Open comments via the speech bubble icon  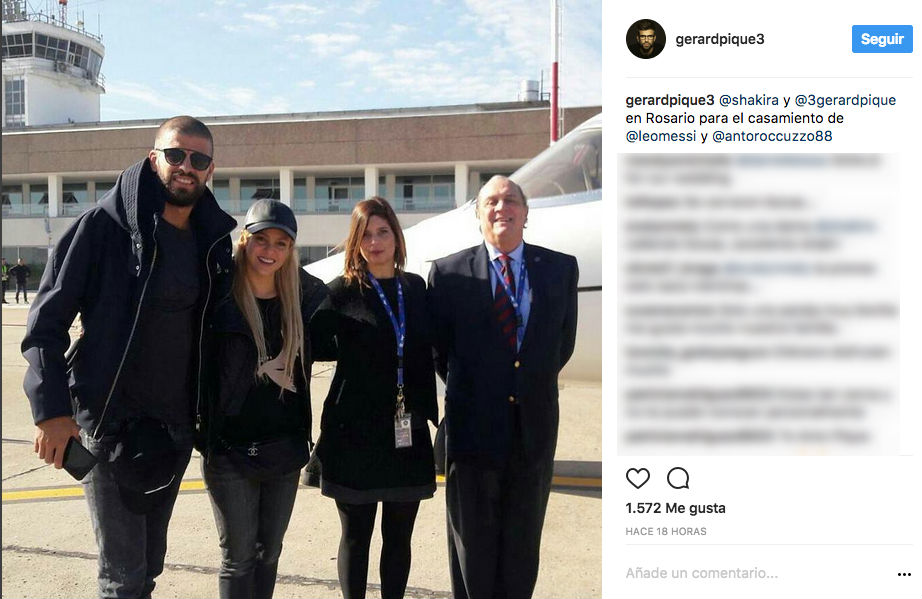pyautogui.click(x=678, y=478)
